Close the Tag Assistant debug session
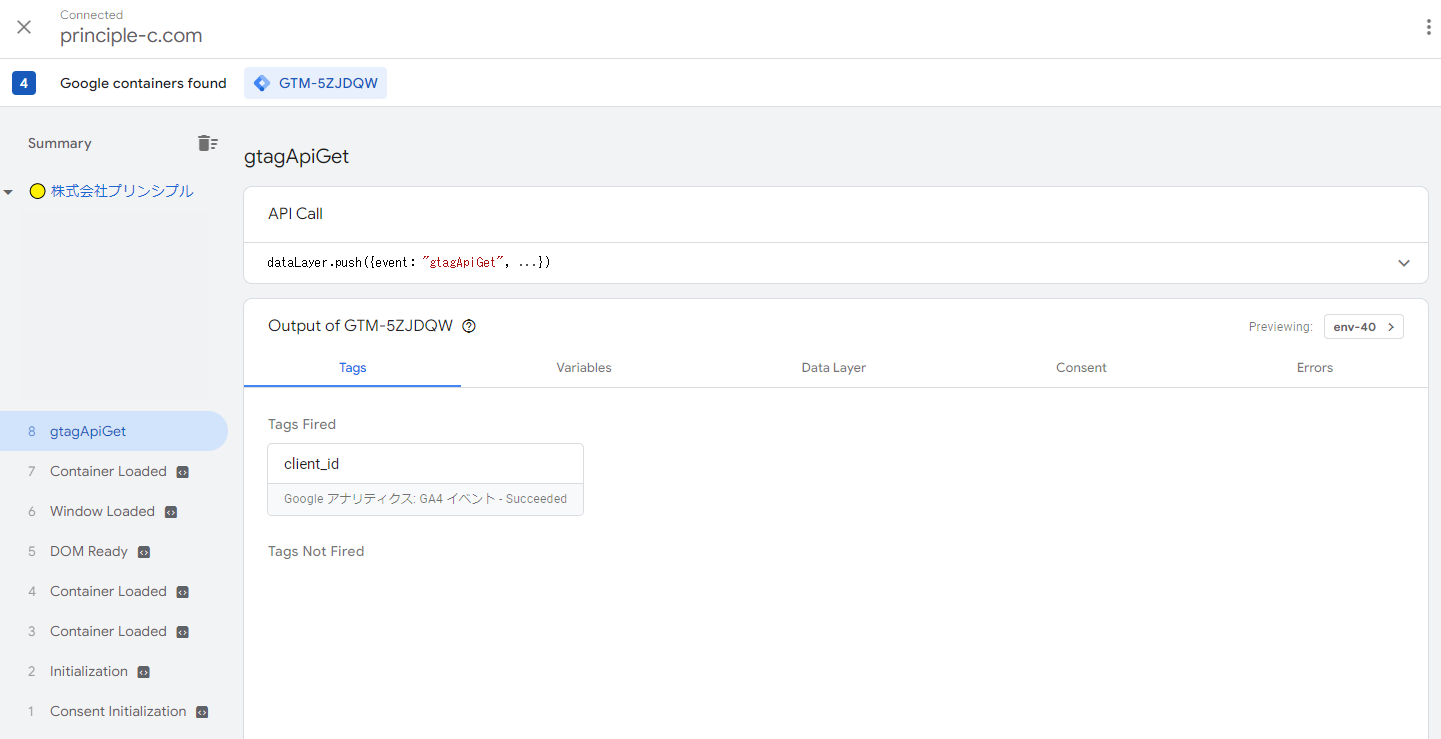 24,28
